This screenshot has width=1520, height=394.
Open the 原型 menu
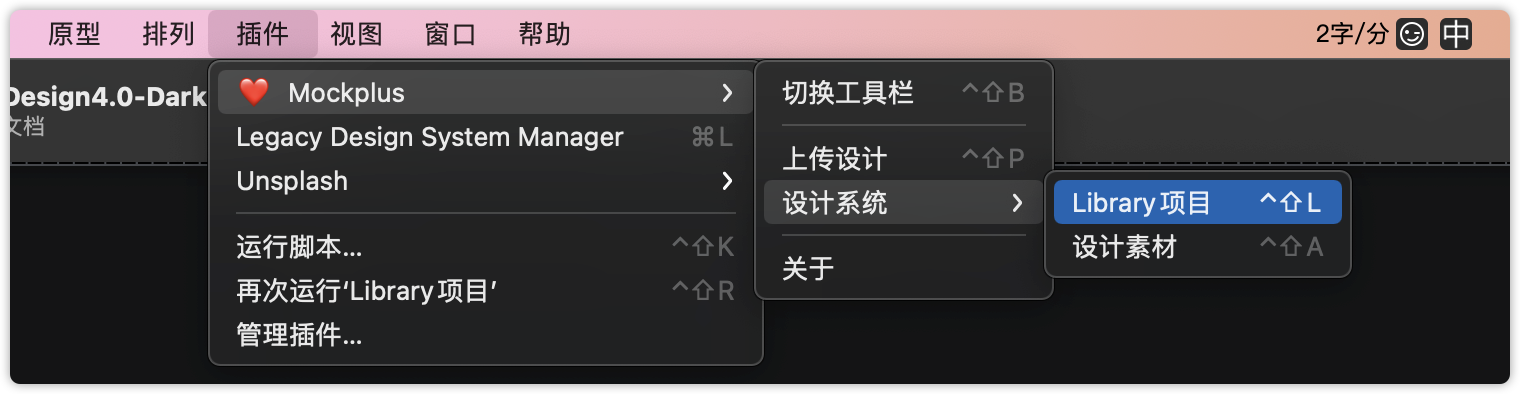(x=75, y=35)
